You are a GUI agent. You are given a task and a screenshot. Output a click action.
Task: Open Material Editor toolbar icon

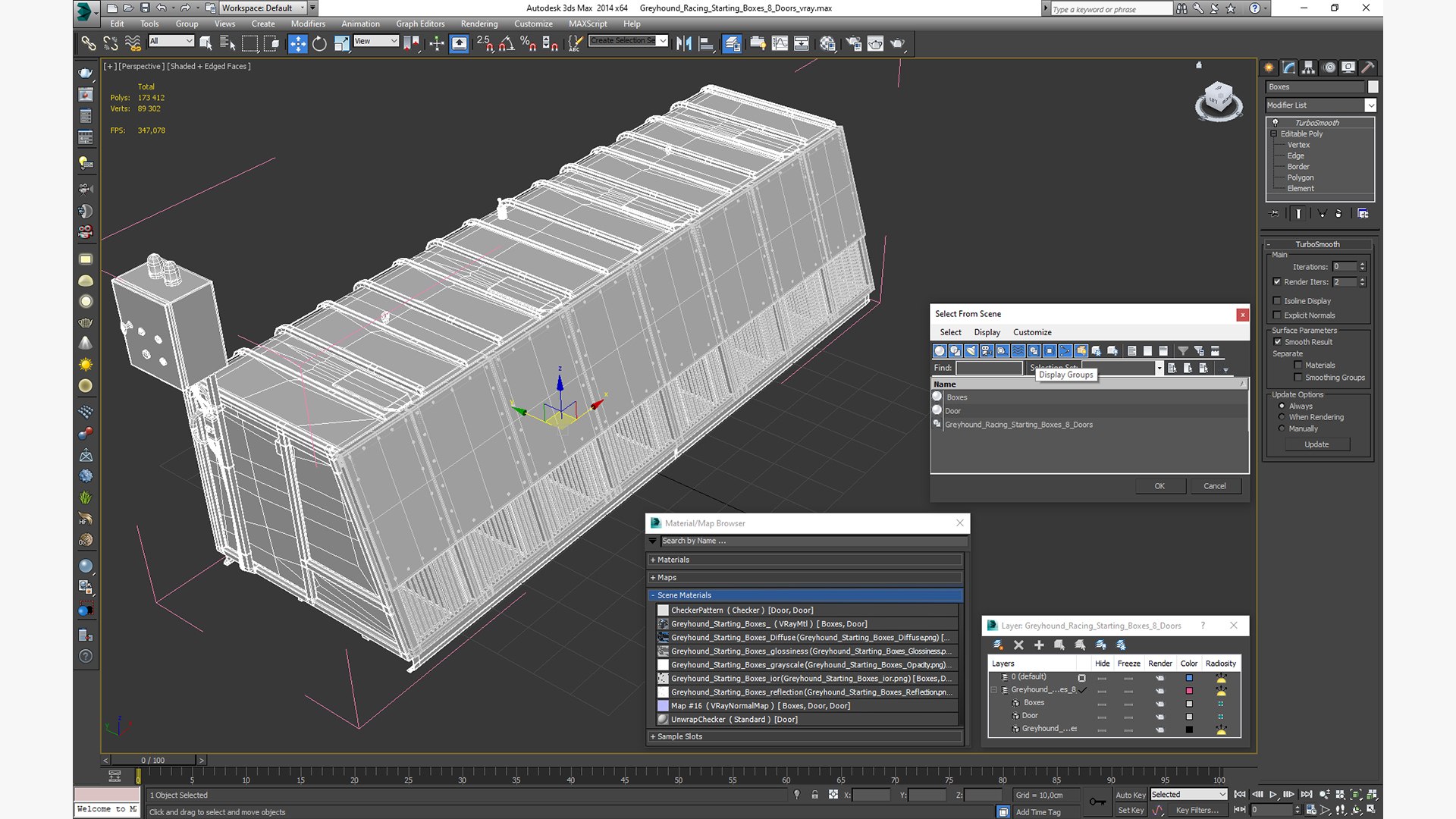827,44
